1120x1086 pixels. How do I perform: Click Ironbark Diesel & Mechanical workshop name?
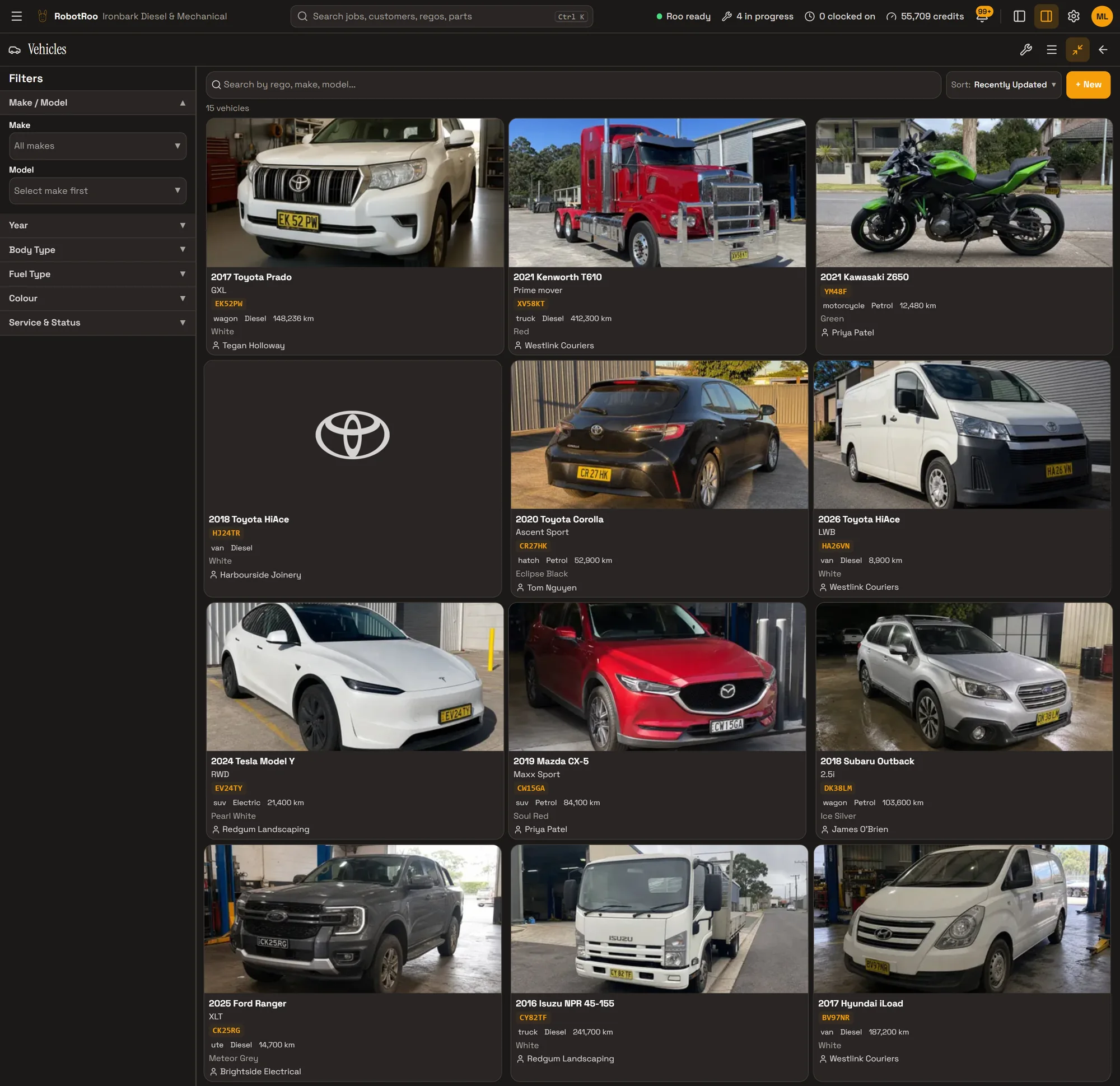[x=165, y=16]
